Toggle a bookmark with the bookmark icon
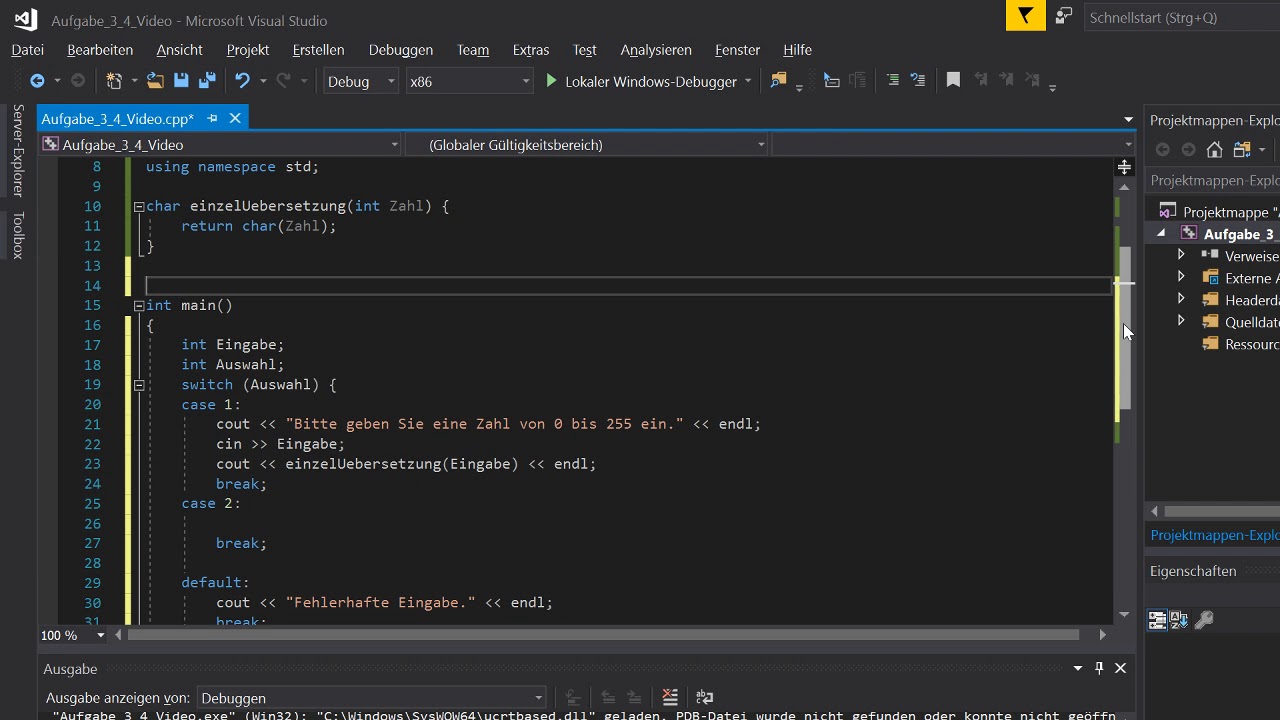1280x720 pixels. point(953,80)
